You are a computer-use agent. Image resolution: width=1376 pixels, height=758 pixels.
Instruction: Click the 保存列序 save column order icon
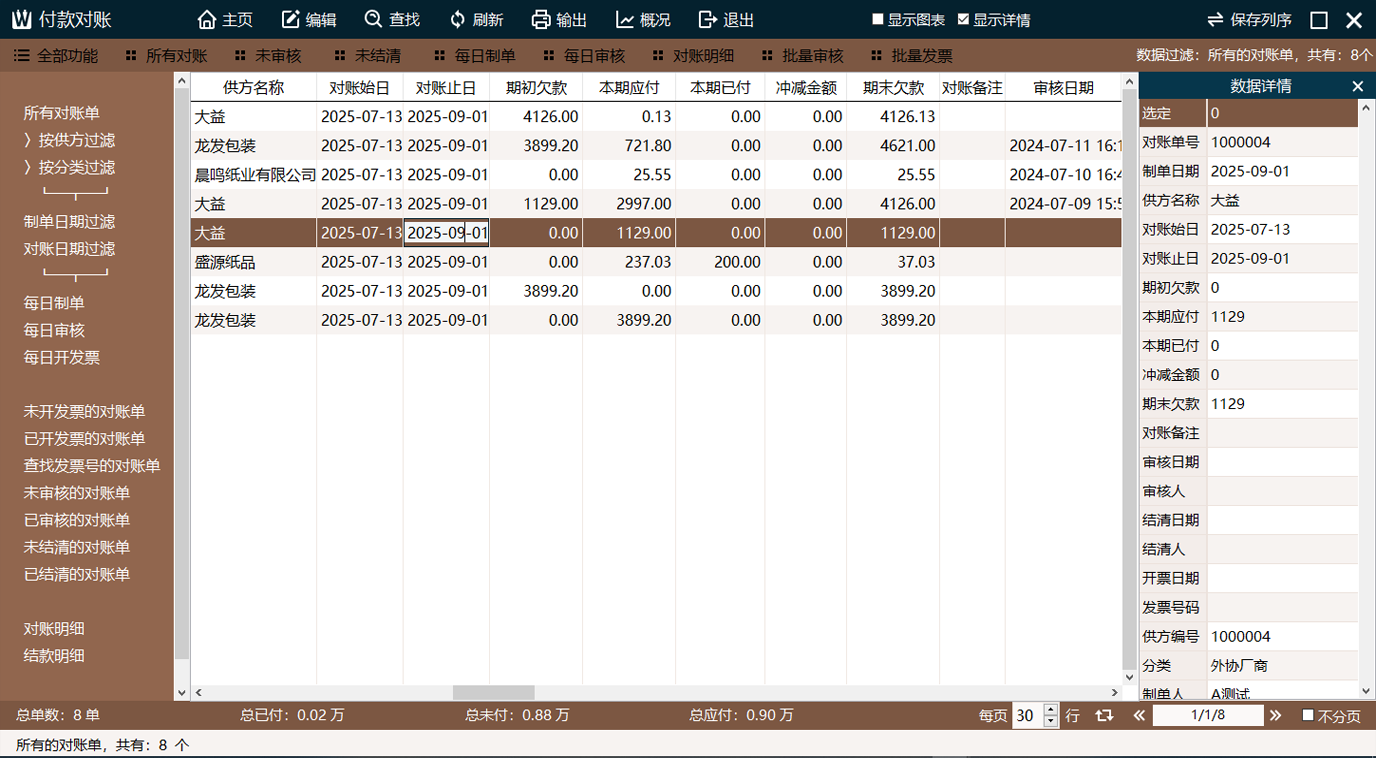1215,20
